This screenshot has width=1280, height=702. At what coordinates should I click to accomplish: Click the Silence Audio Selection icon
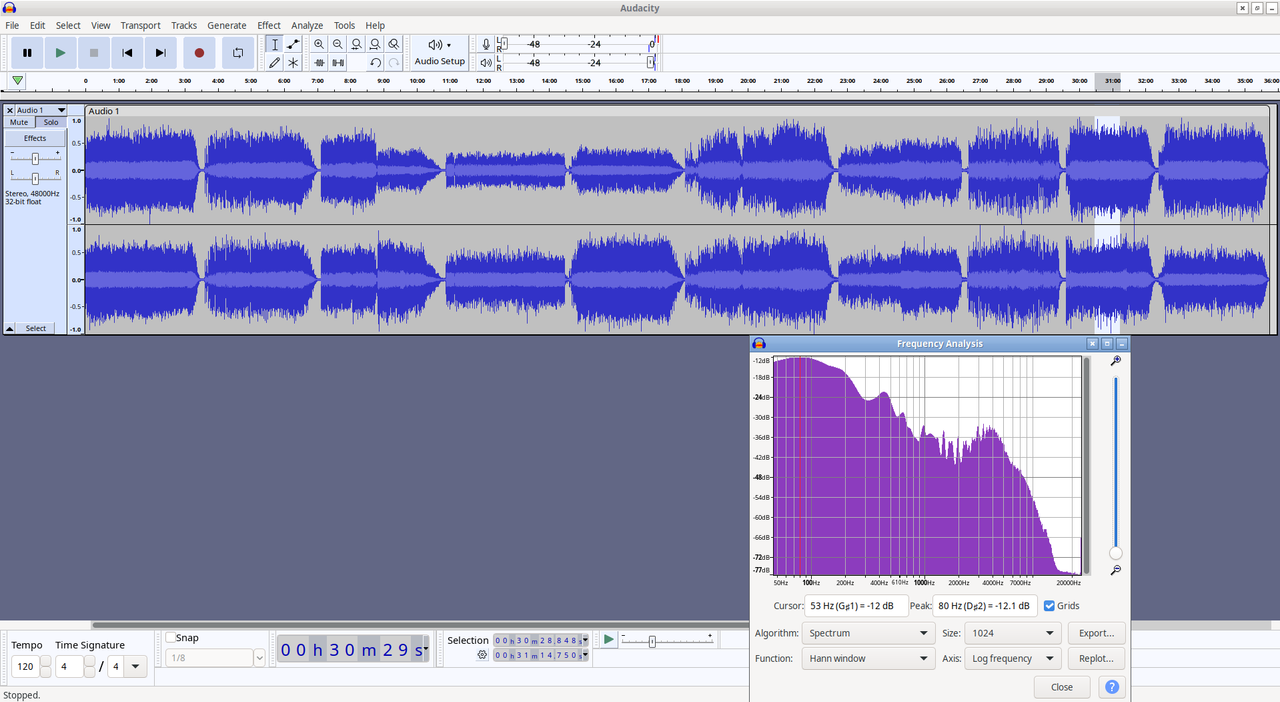[338, 62]
